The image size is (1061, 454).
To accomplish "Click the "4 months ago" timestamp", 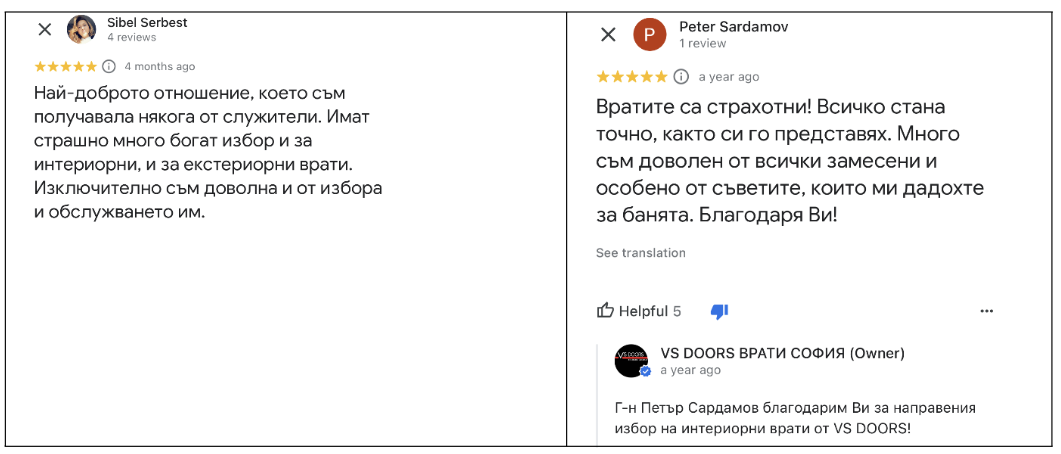I will pos(160,67).
